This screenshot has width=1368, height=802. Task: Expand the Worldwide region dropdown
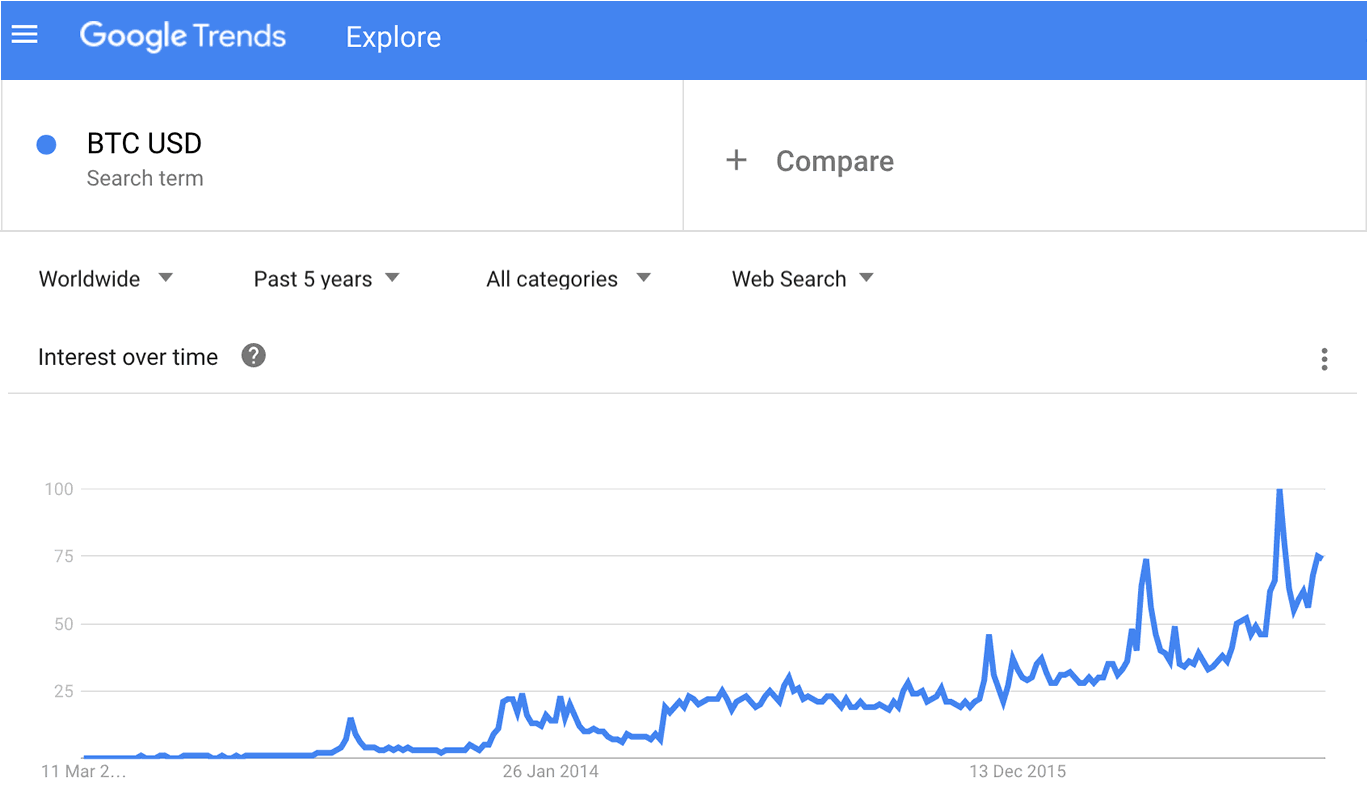tap(106, 279)
